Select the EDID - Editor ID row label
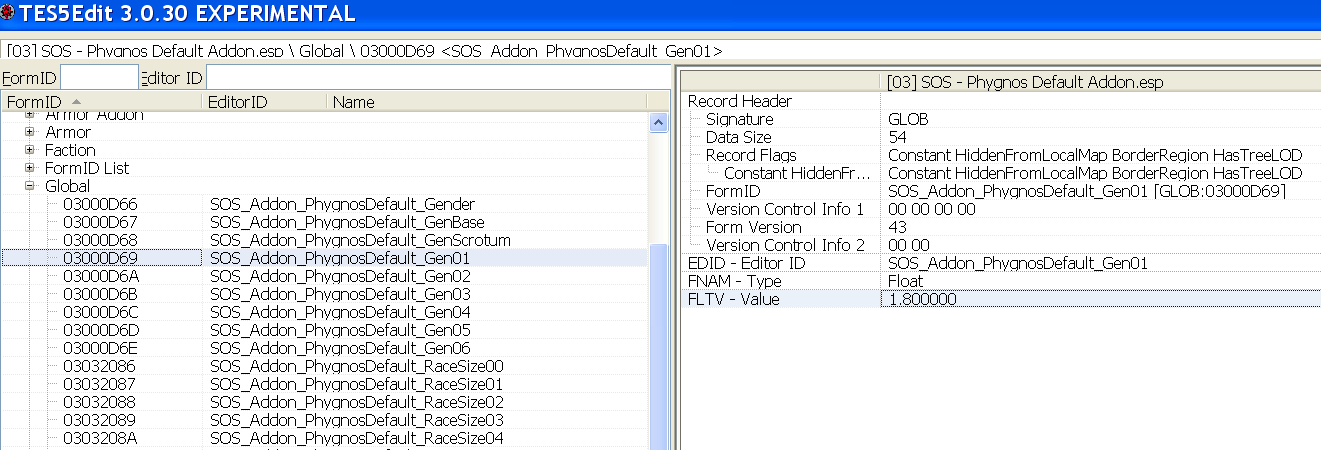The width and height of the screenshot is (1321, 450). (x=747, y=263)
